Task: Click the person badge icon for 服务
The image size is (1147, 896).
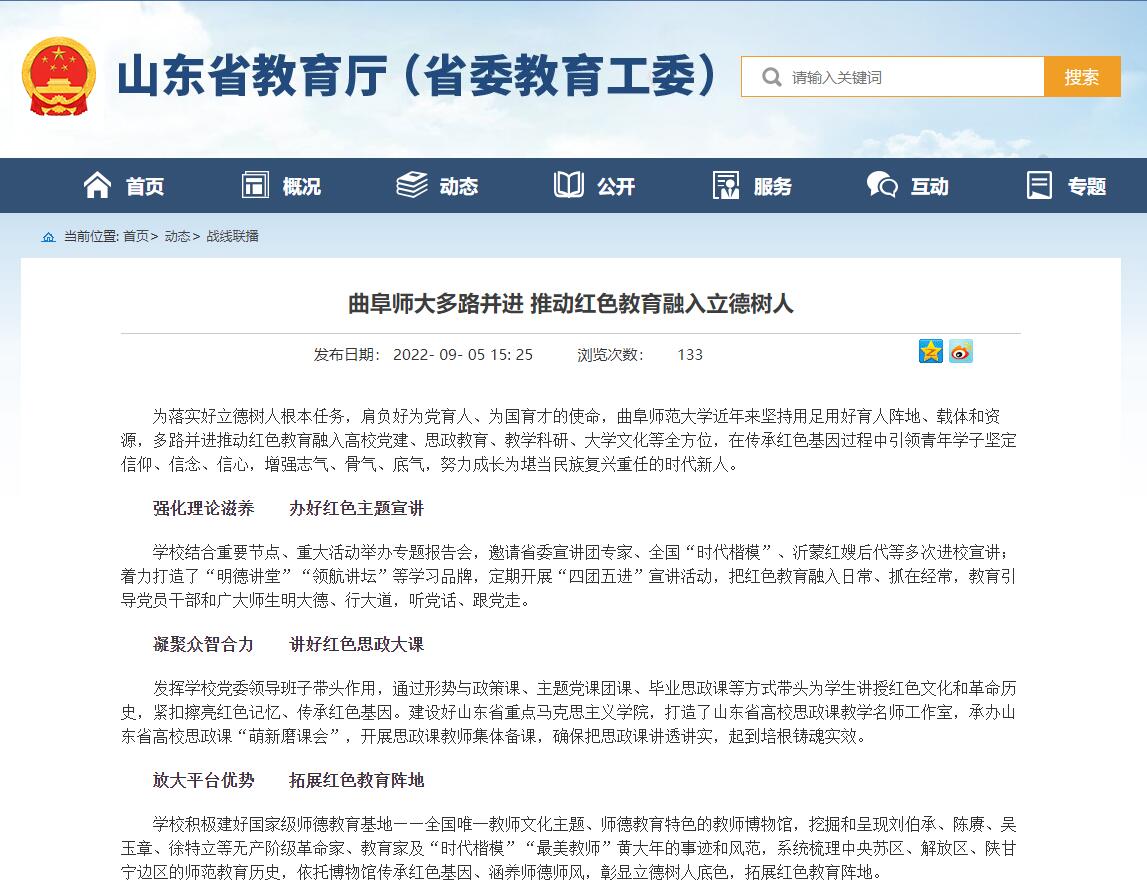Action: coord(725,185)
